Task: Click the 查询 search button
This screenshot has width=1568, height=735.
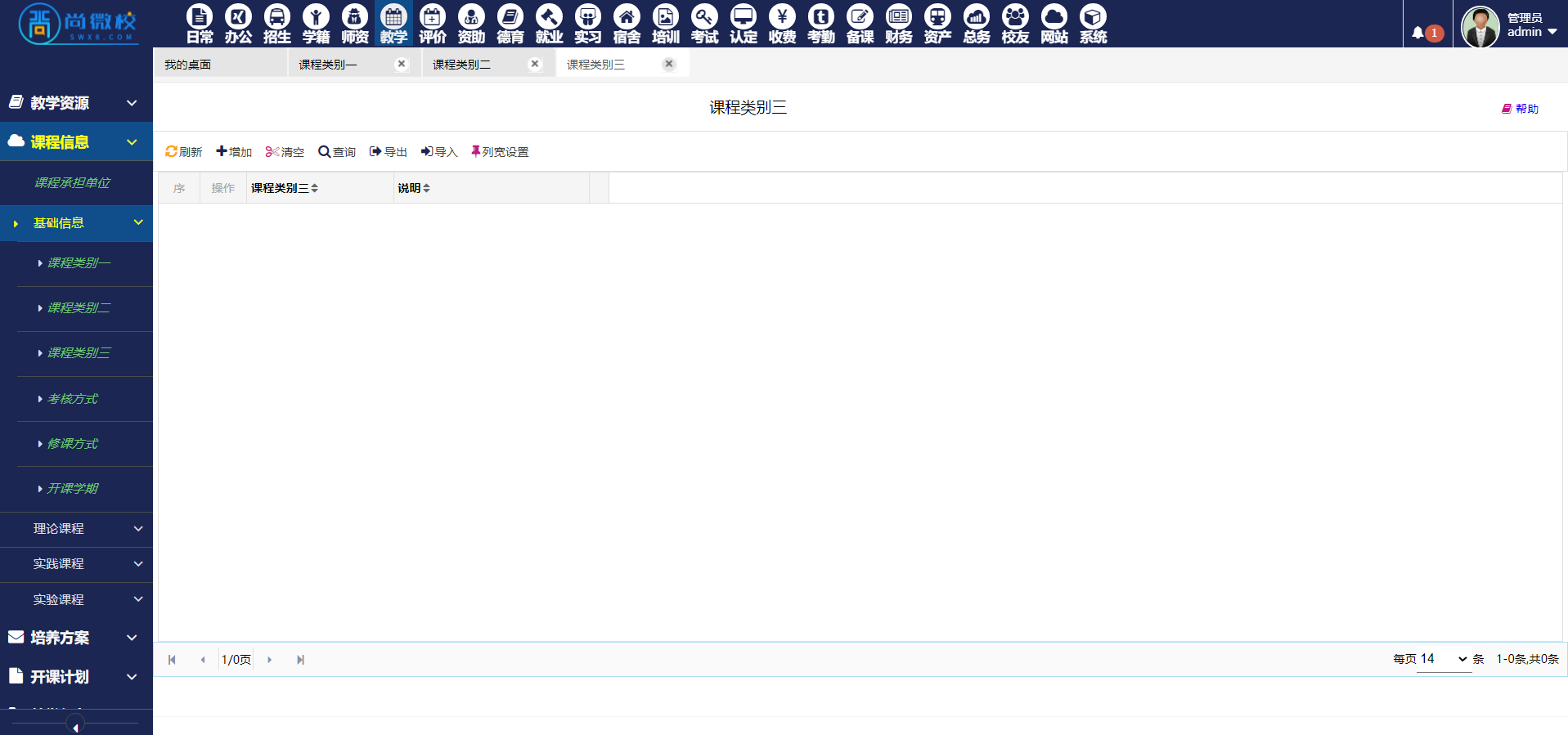Action: coord(337,152)
